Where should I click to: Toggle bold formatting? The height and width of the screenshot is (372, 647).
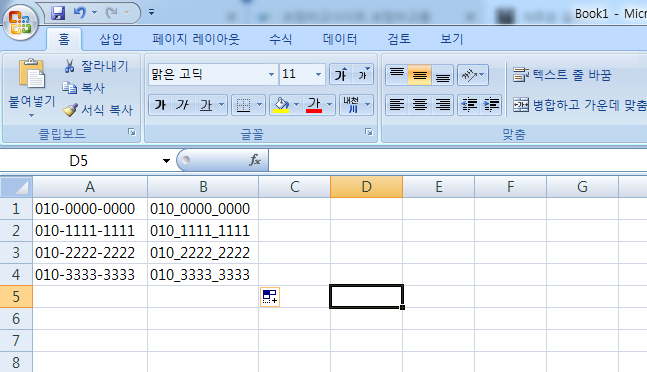(160, 105)
